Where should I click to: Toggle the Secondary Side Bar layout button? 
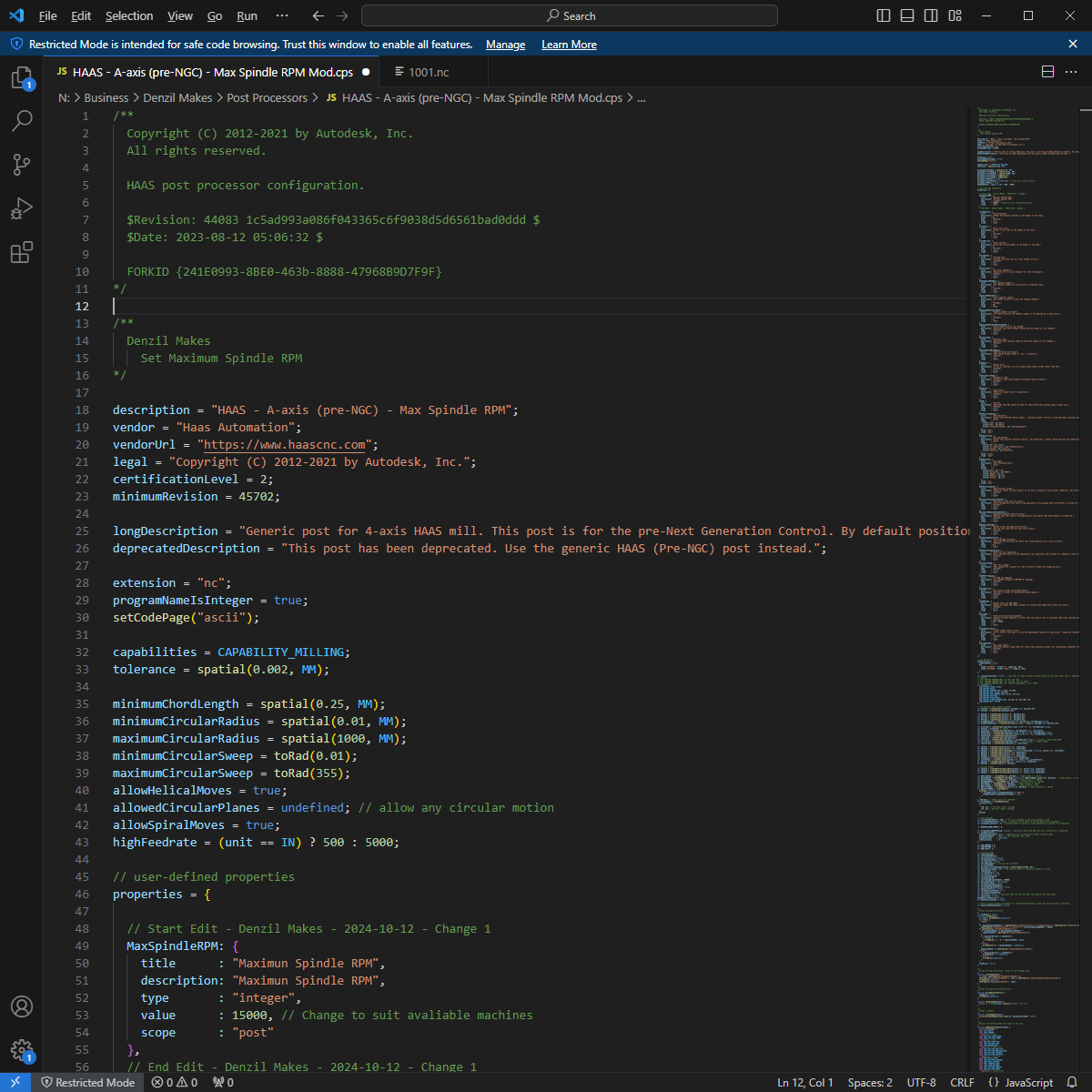(931, 15)
